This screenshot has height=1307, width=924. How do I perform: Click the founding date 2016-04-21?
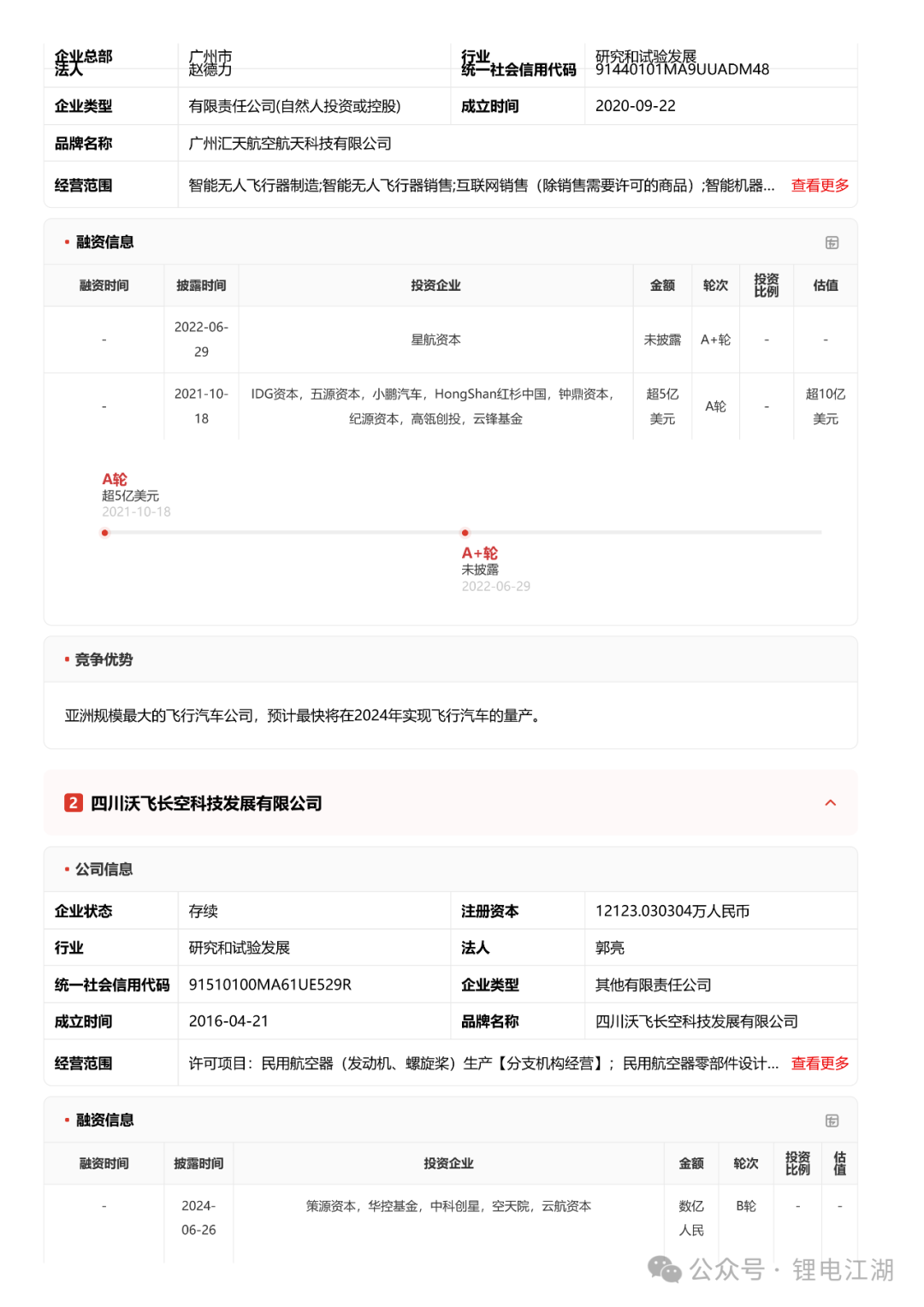tap(228, 1021)
